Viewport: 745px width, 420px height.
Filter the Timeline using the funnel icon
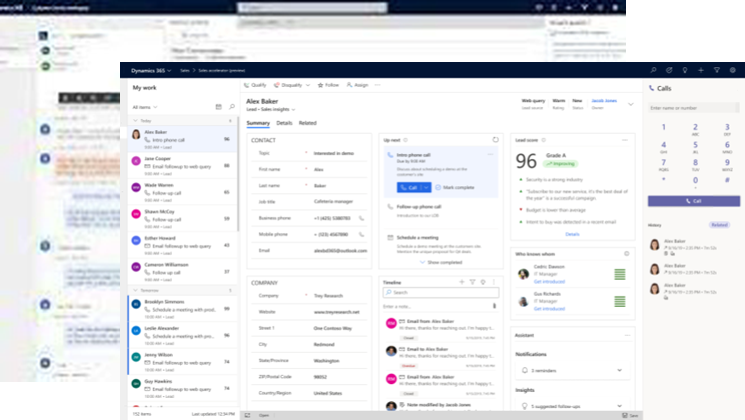472,283
